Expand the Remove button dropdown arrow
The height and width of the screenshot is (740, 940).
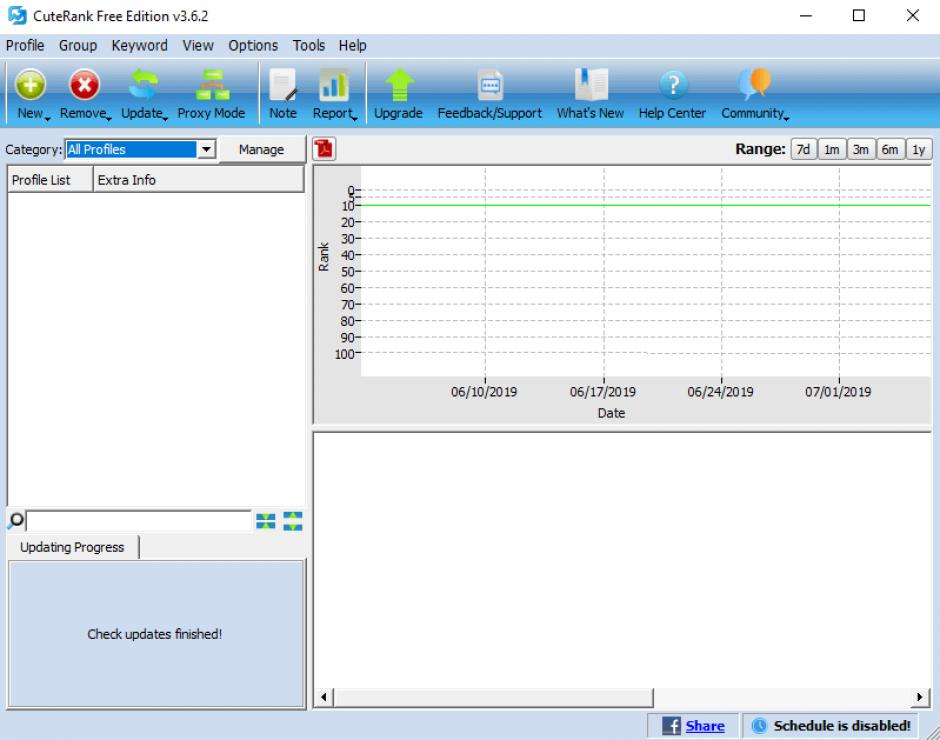[109, 118]
